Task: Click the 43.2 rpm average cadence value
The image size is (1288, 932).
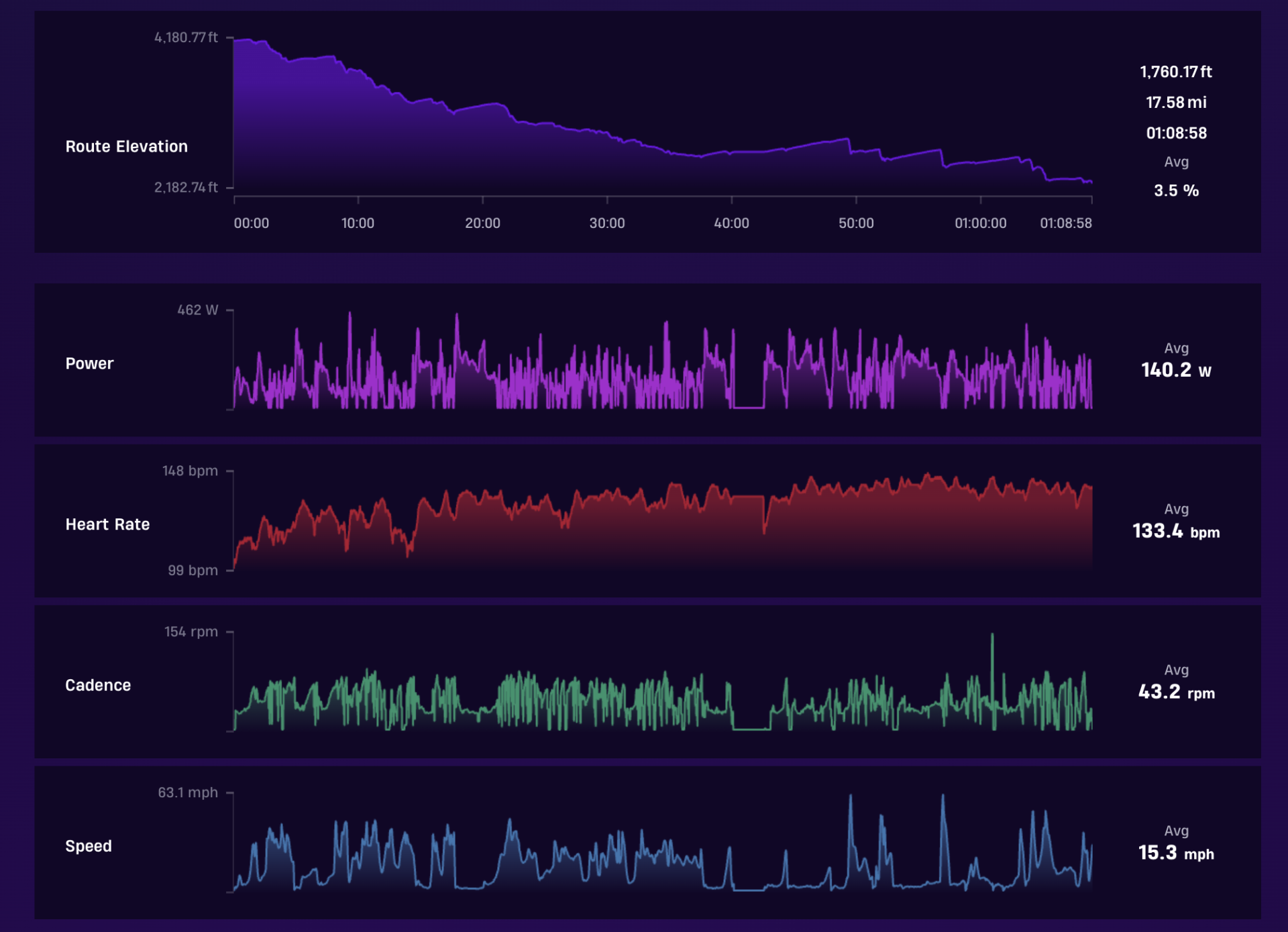Action: [x=1176, y=692]
